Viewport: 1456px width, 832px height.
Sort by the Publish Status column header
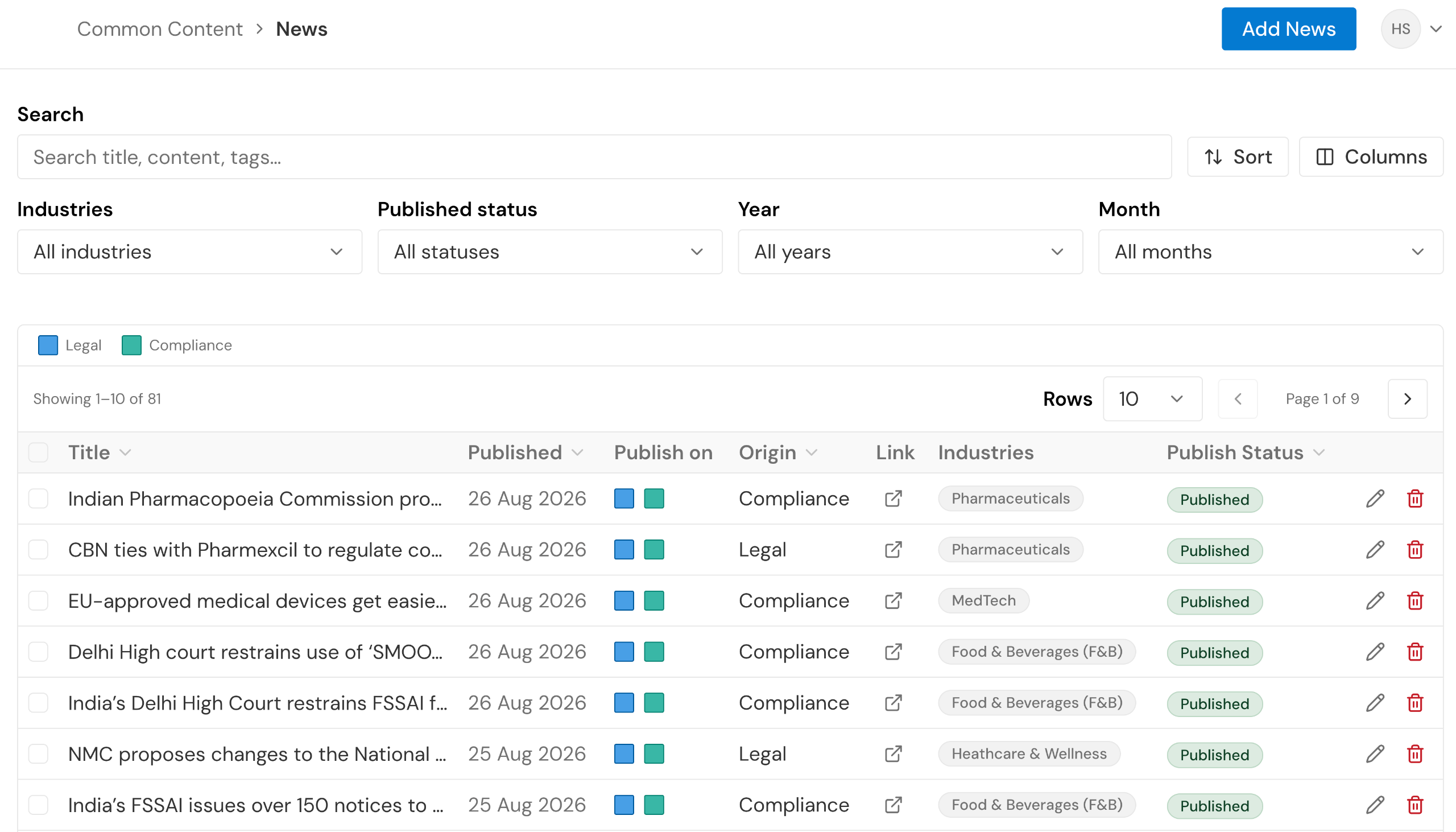point(1246,452)
